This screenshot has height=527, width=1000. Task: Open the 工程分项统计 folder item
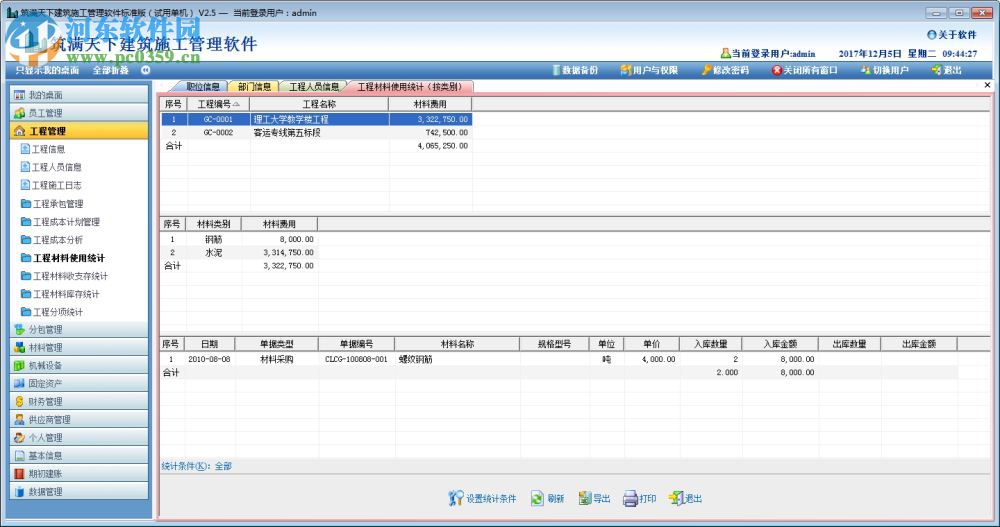(52, 311)
